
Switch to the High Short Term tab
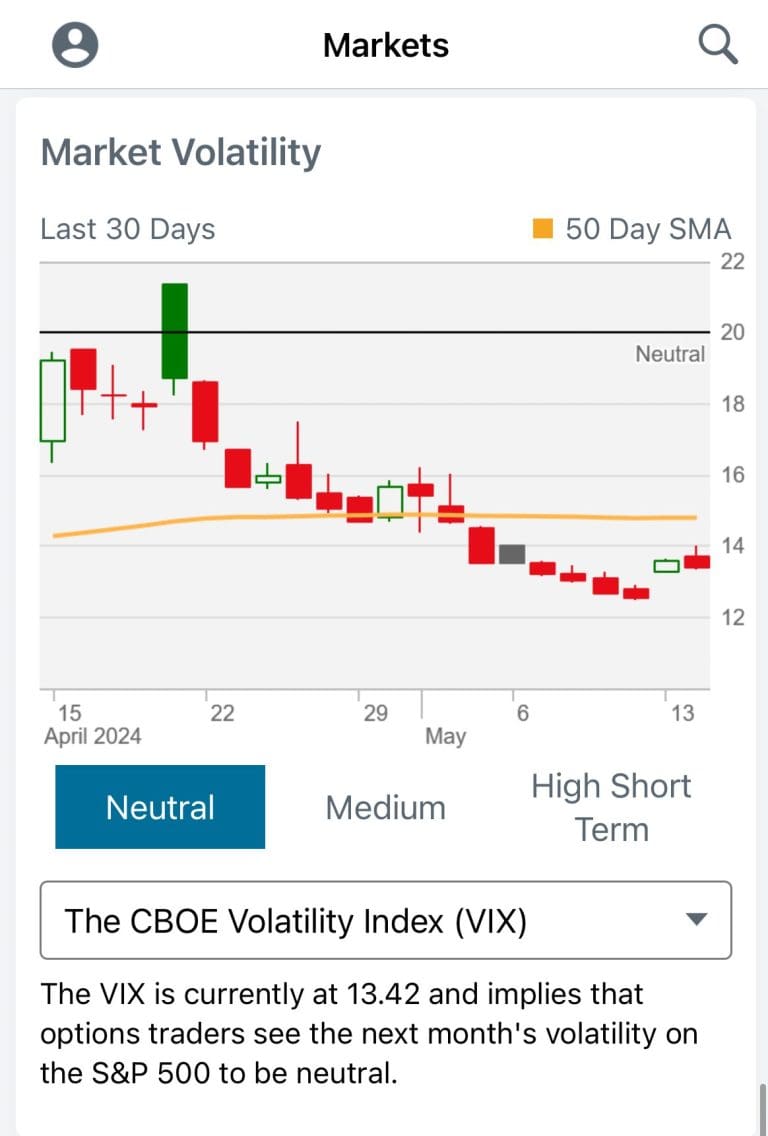point(611,807)
